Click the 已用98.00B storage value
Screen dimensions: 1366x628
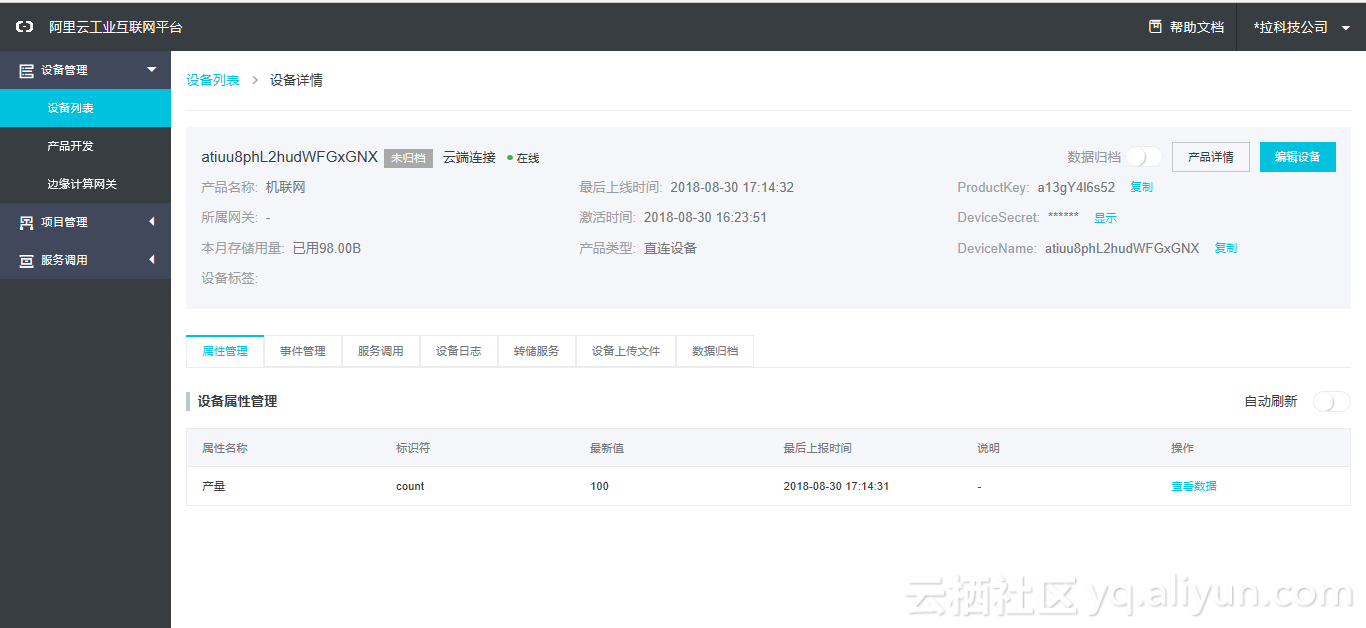tap(327, 248)
